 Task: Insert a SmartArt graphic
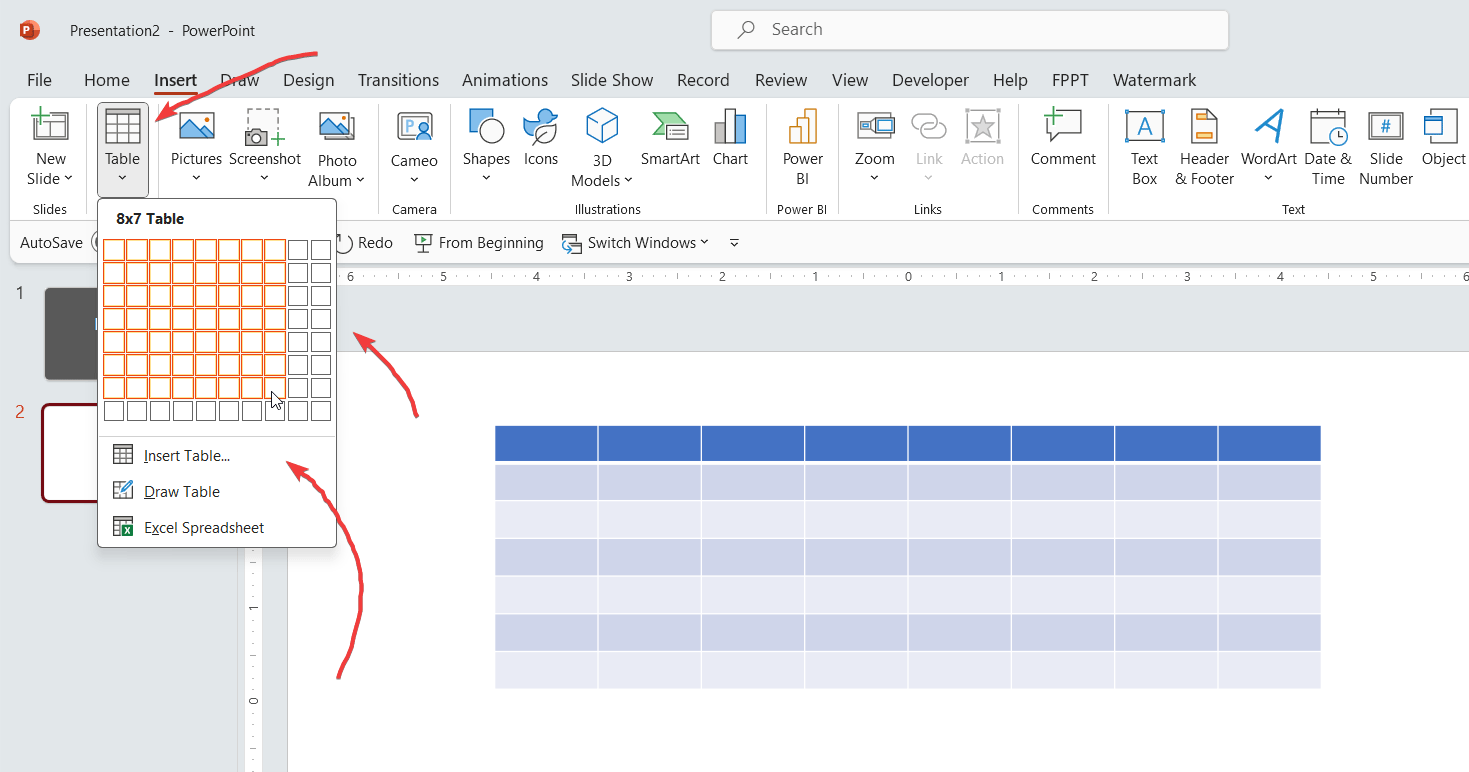coord(669,140)
